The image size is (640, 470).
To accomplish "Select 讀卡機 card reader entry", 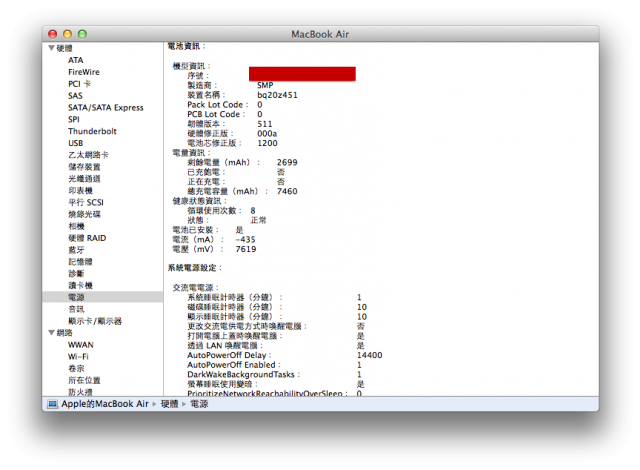I will [x=80, y=286].
